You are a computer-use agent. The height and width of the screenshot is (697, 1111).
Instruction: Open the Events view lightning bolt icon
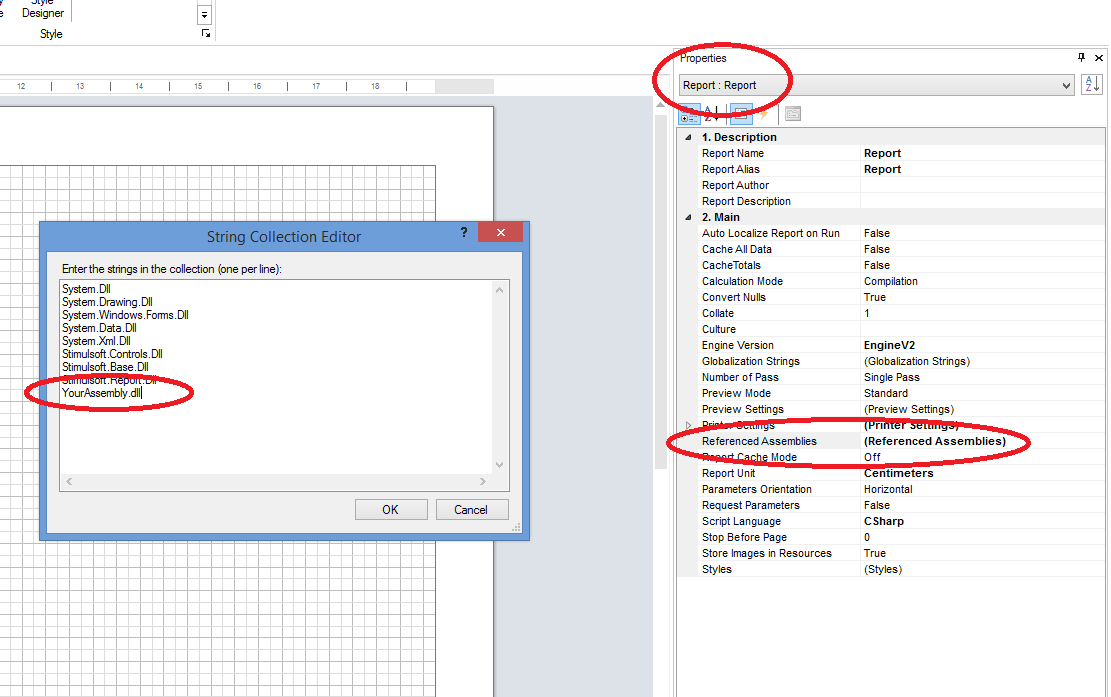tap(762, 114)
